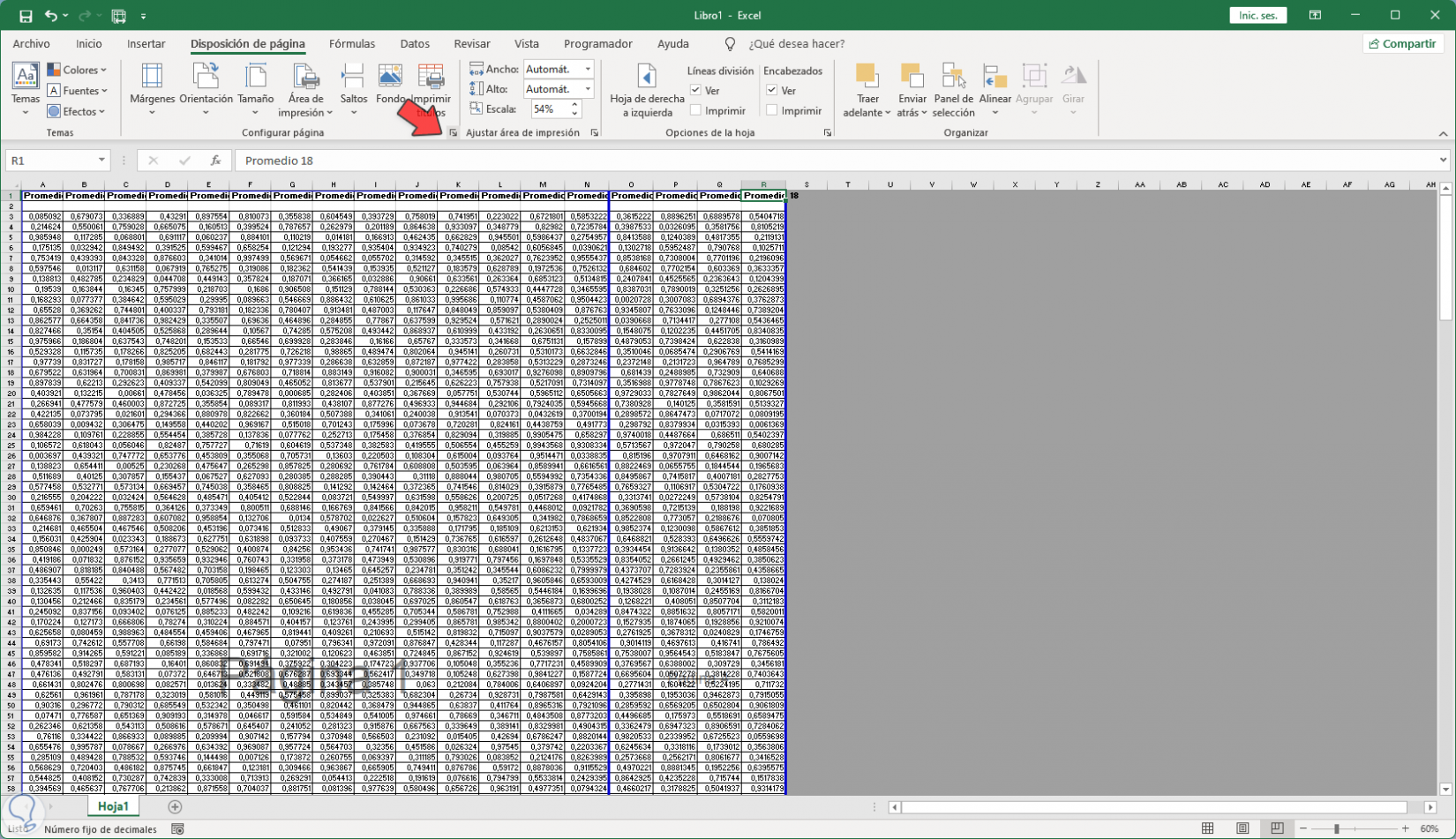Screen dimensions: 1456x839
Task: Click the 60% zoom level
Action: tap(1430, 829)
